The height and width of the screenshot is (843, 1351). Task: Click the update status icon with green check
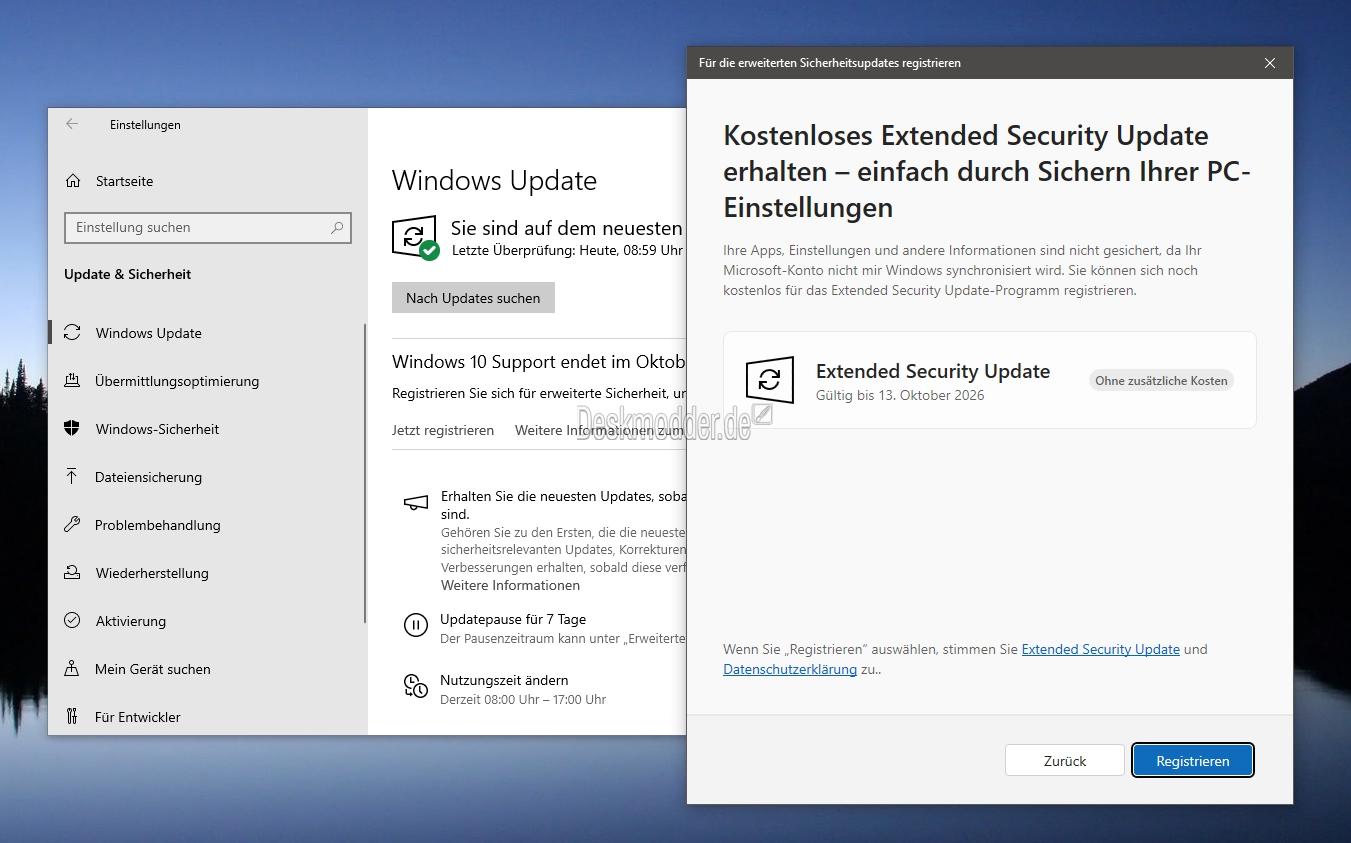point(415,238)
